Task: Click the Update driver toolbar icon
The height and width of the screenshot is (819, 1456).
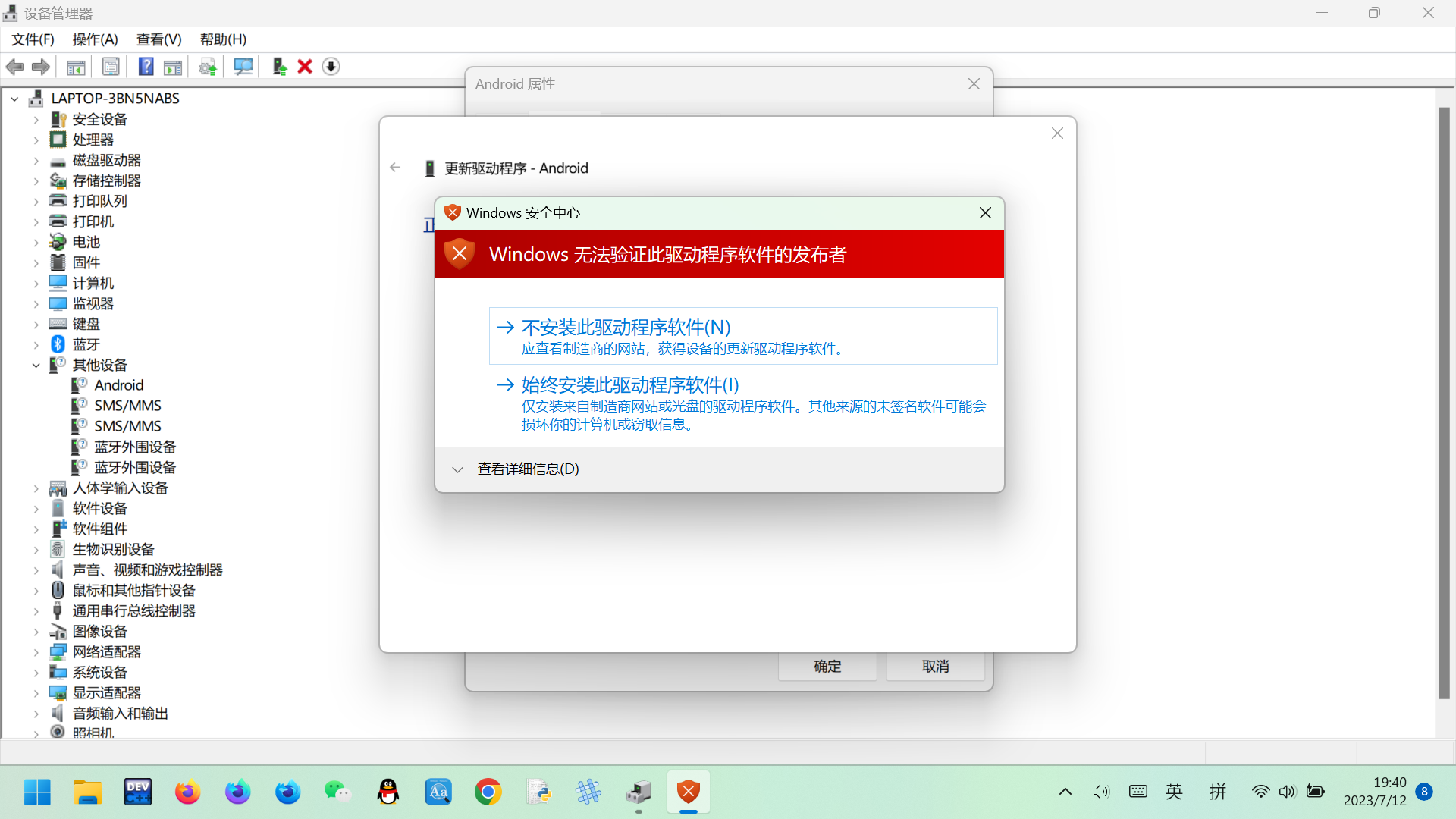Action: coord(279,67)
